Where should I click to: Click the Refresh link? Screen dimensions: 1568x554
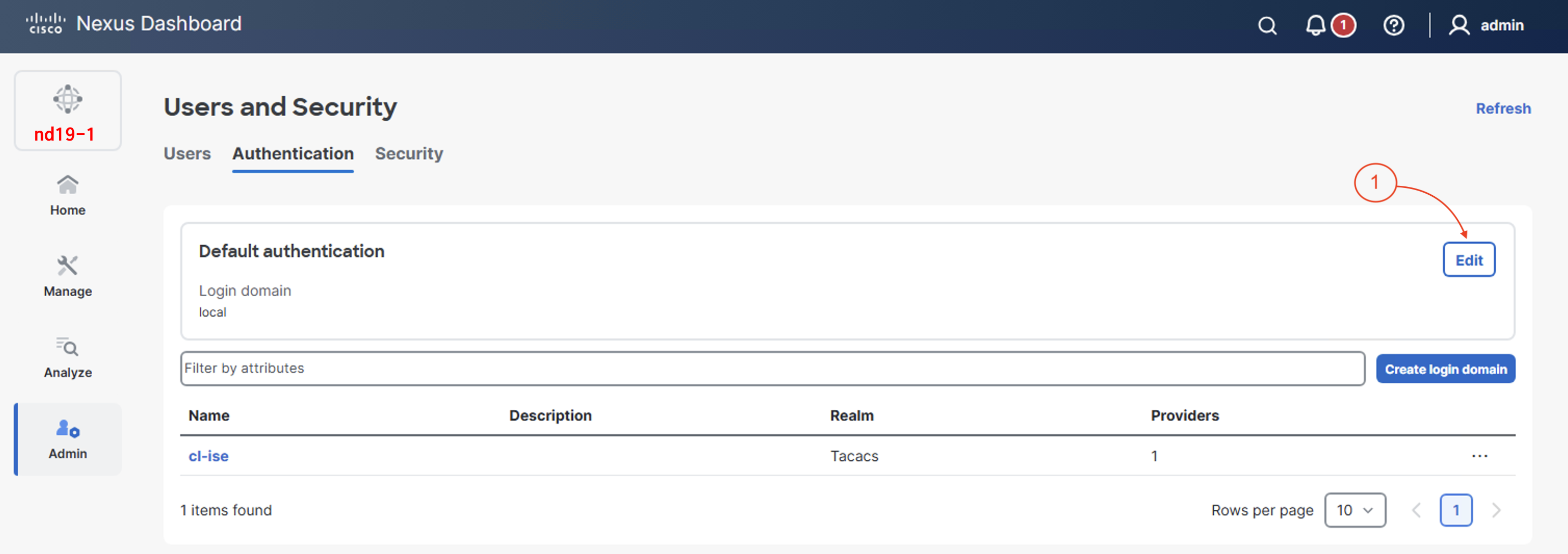click(x=1502, y=108)
